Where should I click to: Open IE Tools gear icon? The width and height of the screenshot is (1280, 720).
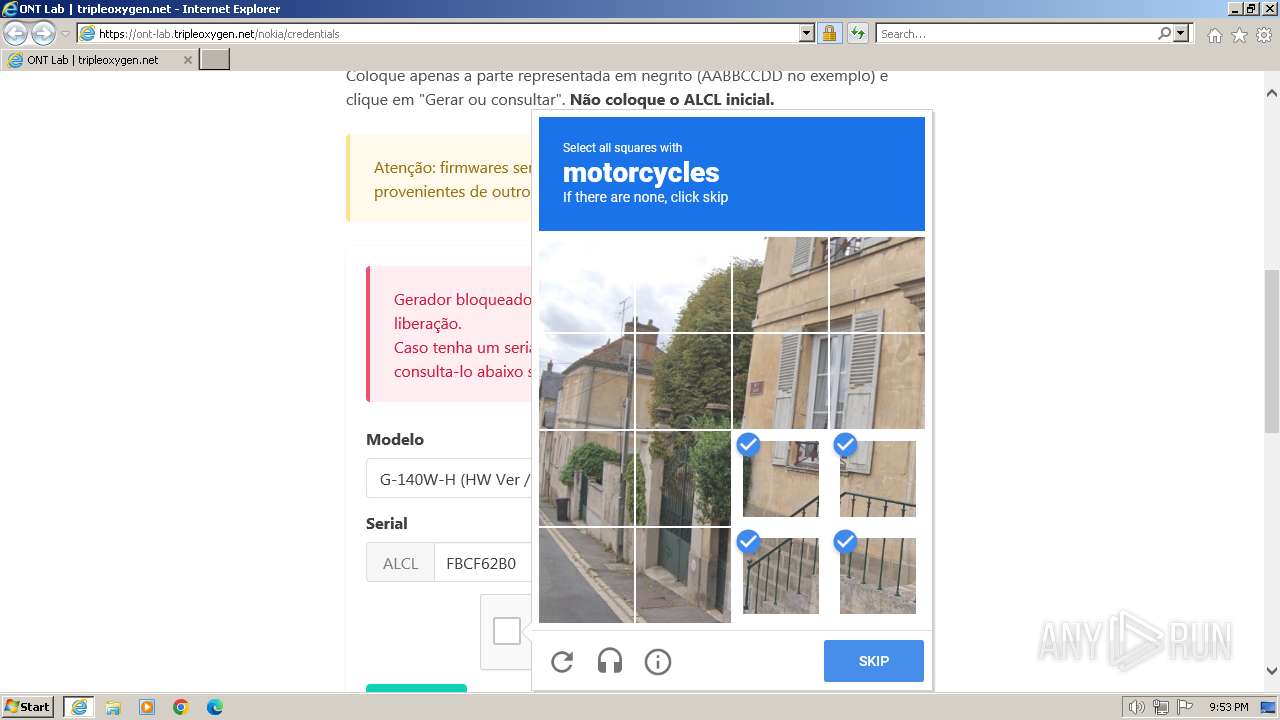(x=1264, y=35)
